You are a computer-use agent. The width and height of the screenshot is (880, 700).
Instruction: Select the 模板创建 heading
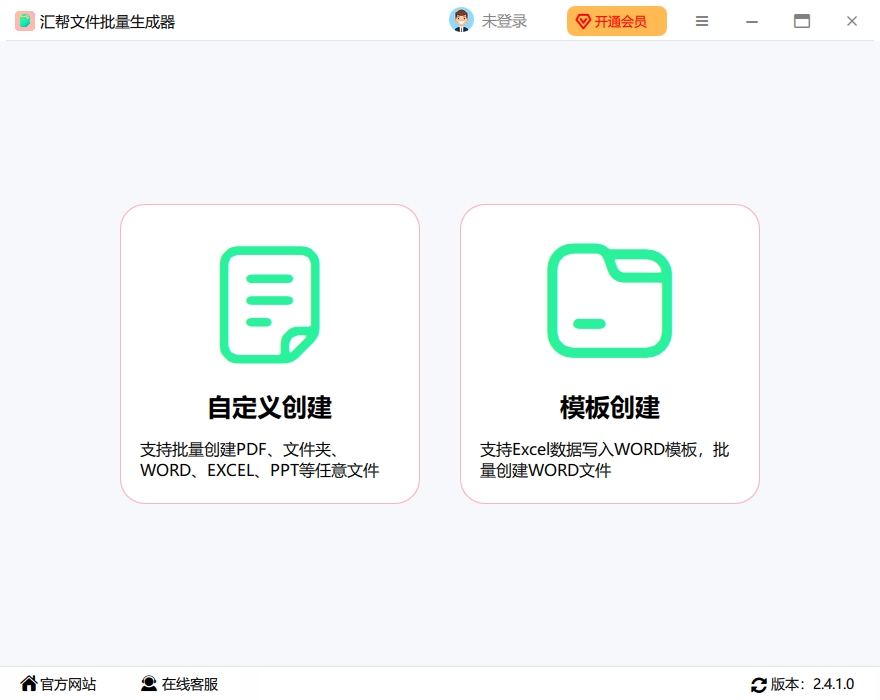tap(610, 408)
